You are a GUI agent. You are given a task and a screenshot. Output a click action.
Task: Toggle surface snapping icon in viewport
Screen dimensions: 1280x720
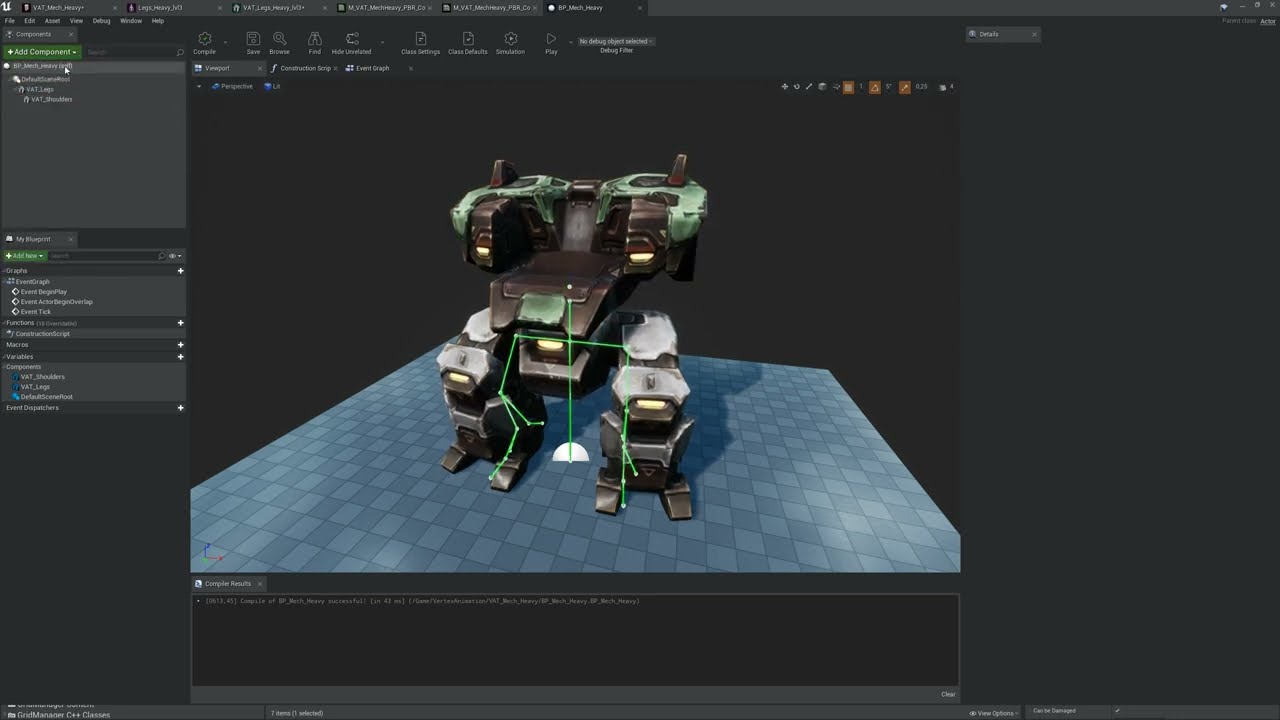click(835, 87)
